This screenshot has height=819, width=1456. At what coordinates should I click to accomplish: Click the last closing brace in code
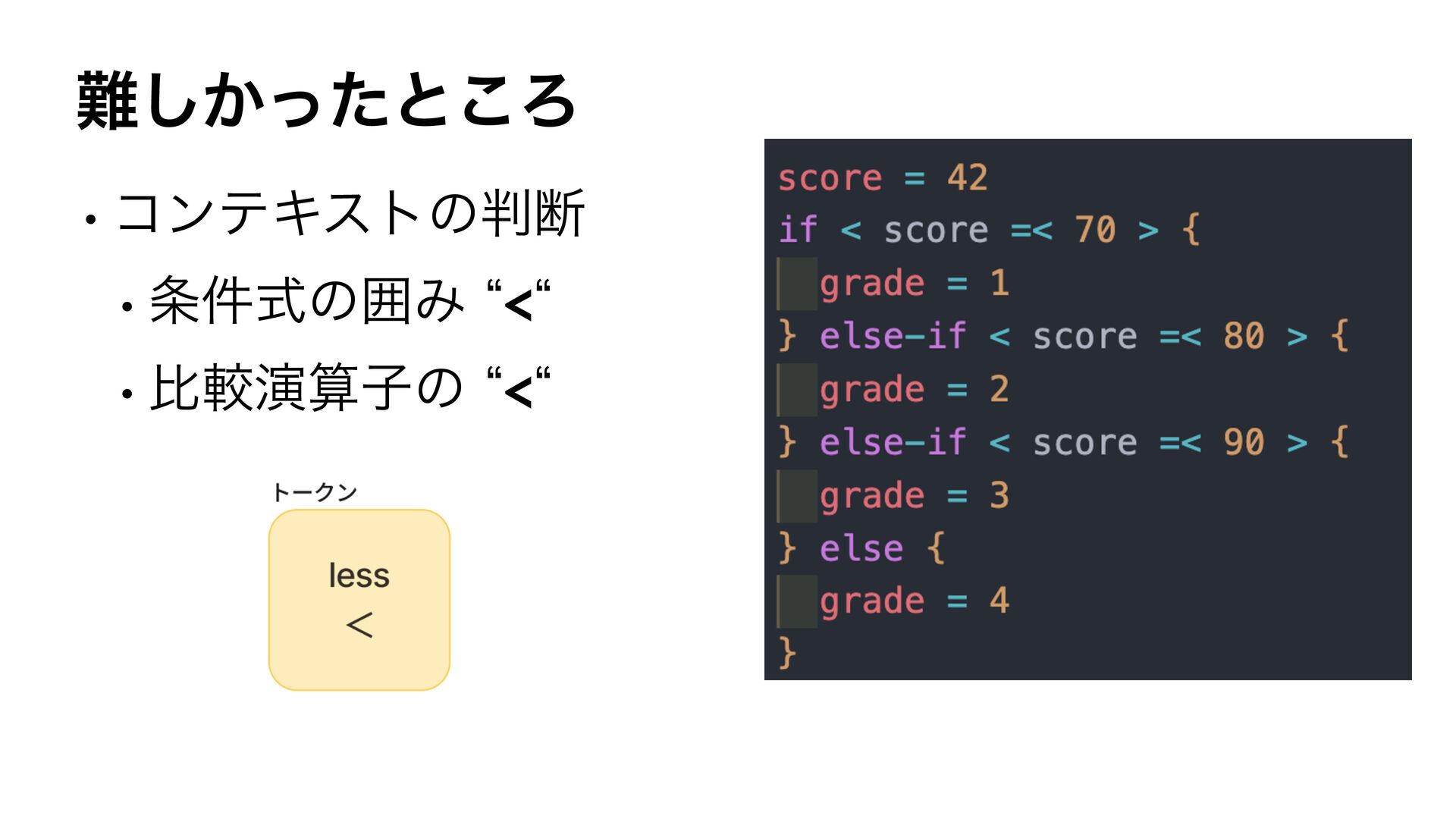tap(787, 653)
